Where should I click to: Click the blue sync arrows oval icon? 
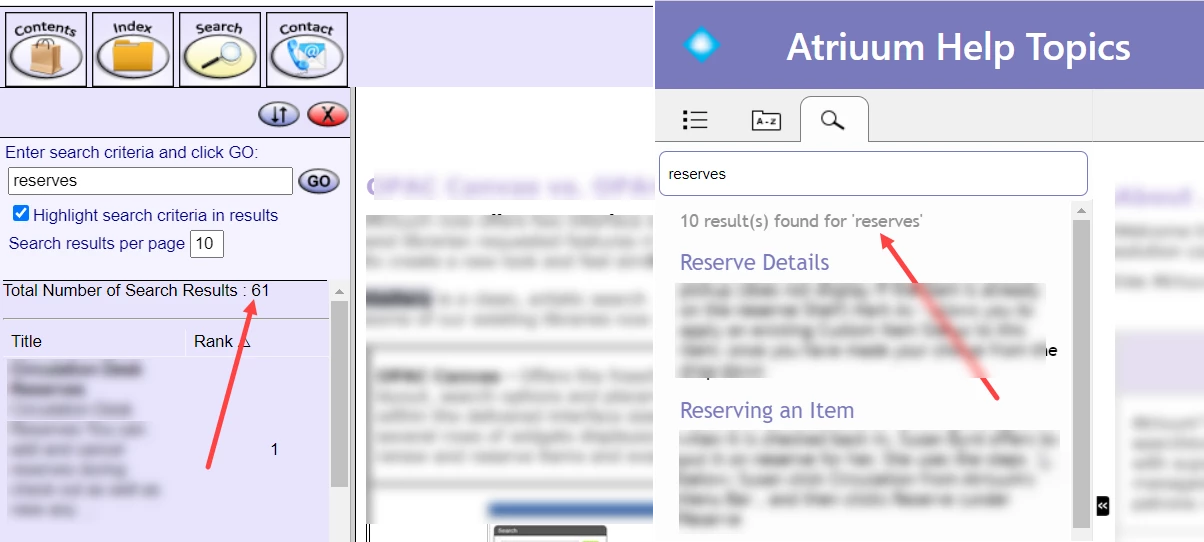coord(279,115)
